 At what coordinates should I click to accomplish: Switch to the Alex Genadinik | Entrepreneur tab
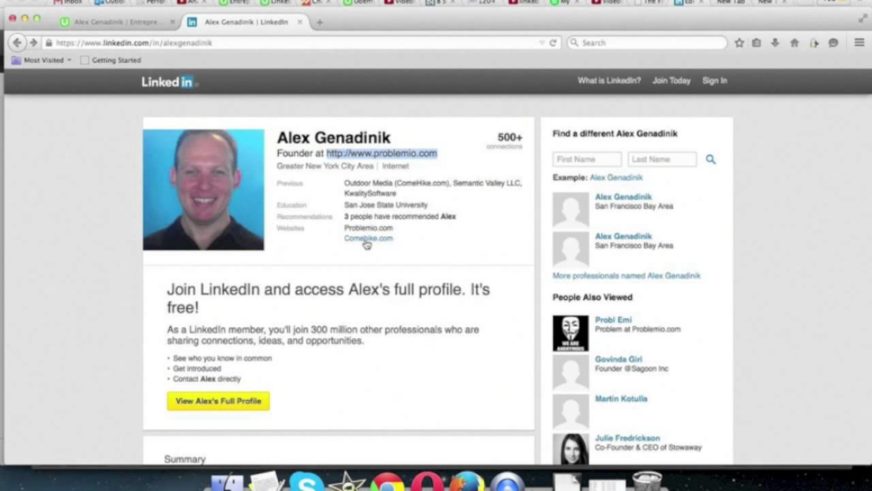click(117, 22)
